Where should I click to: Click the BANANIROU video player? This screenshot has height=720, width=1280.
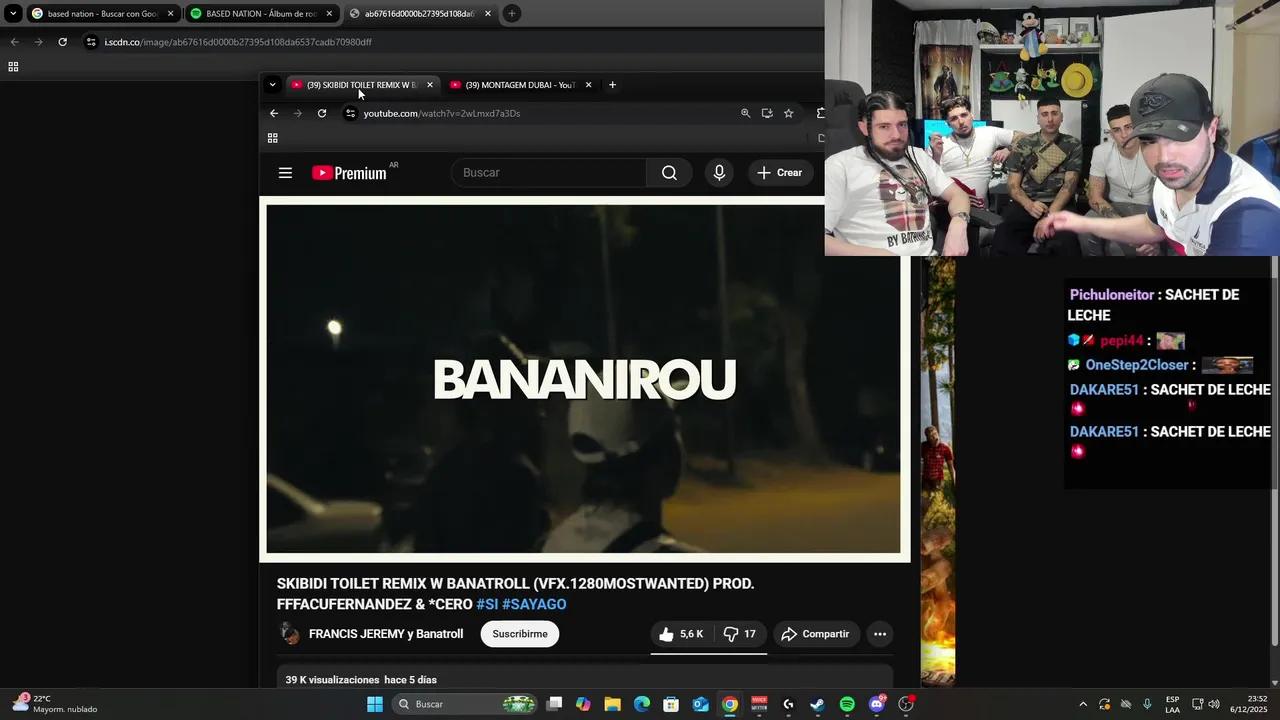[583, 378]
